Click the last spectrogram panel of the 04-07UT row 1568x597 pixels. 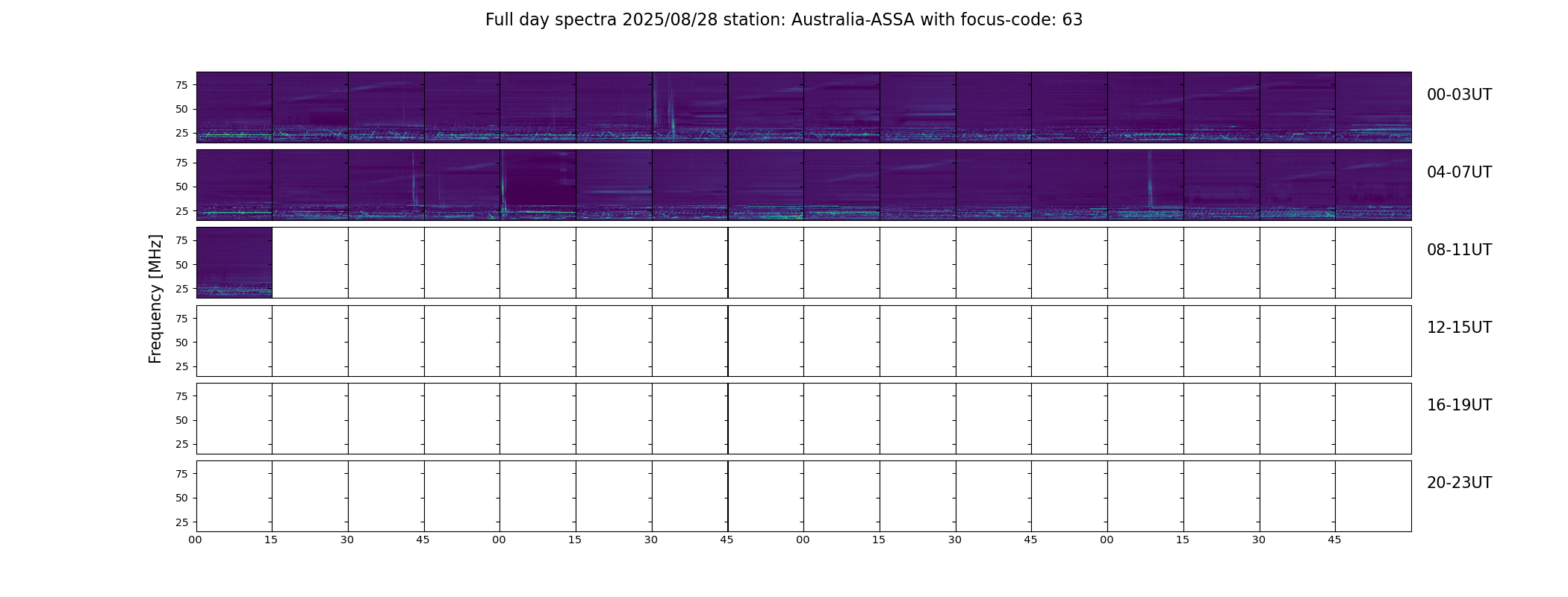coord(1373,184)
